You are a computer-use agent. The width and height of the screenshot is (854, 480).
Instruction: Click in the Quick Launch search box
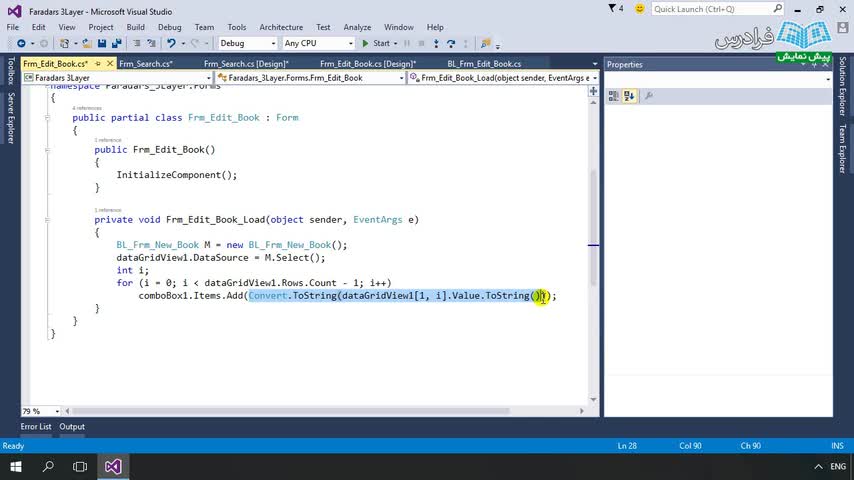711,9
